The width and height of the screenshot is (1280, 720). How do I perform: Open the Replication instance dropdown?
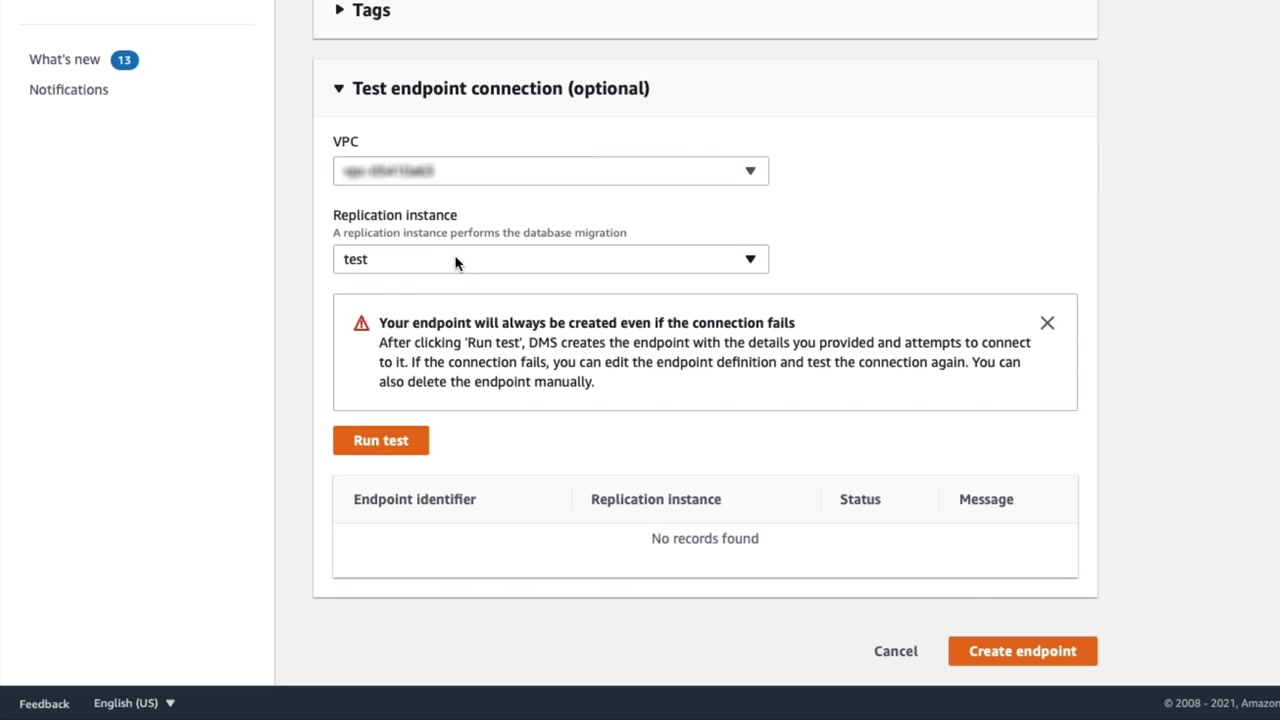point(550,259)
